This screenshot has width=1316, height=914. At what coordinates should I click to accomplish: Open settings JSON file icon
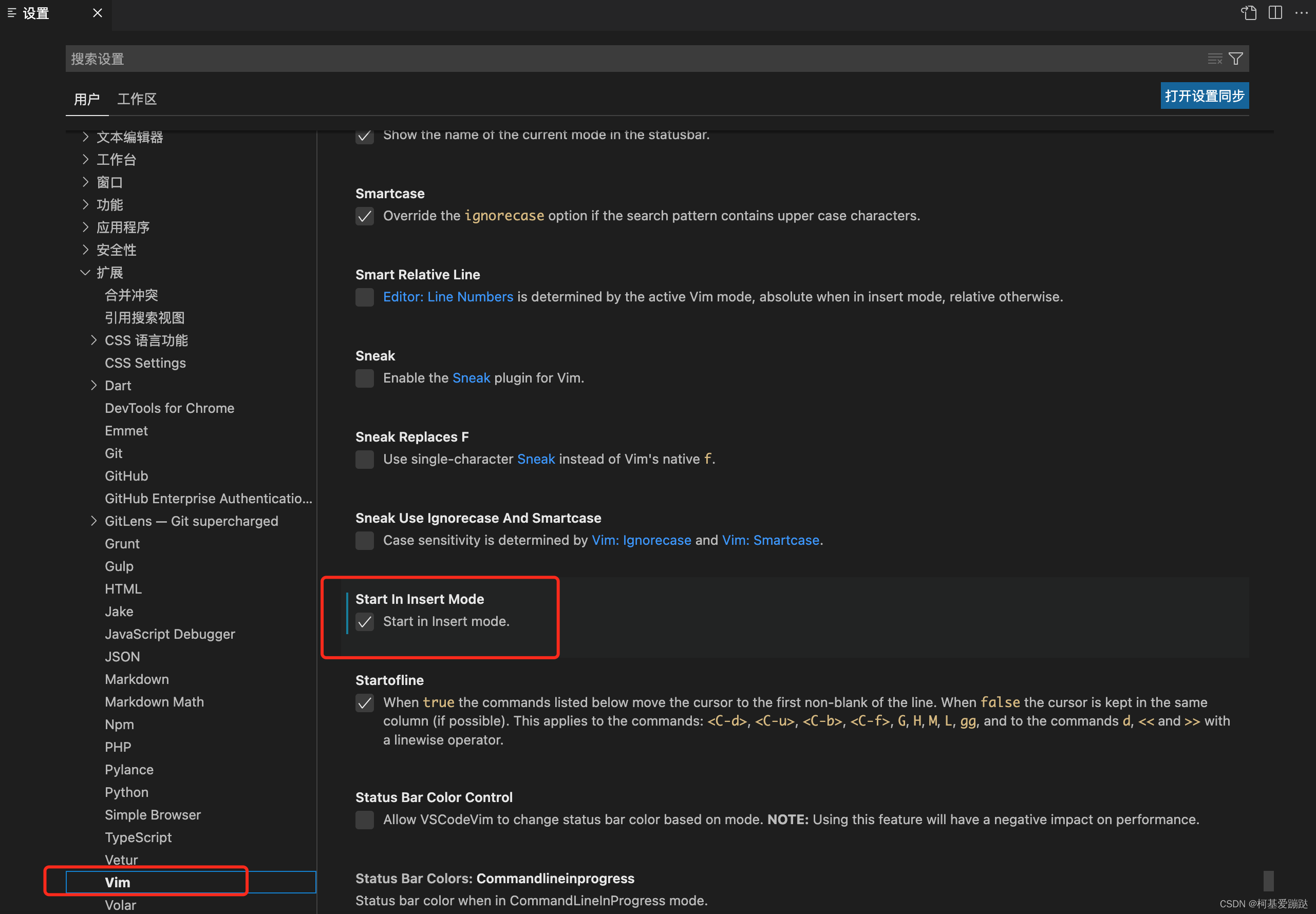(x=1248, y=13)
